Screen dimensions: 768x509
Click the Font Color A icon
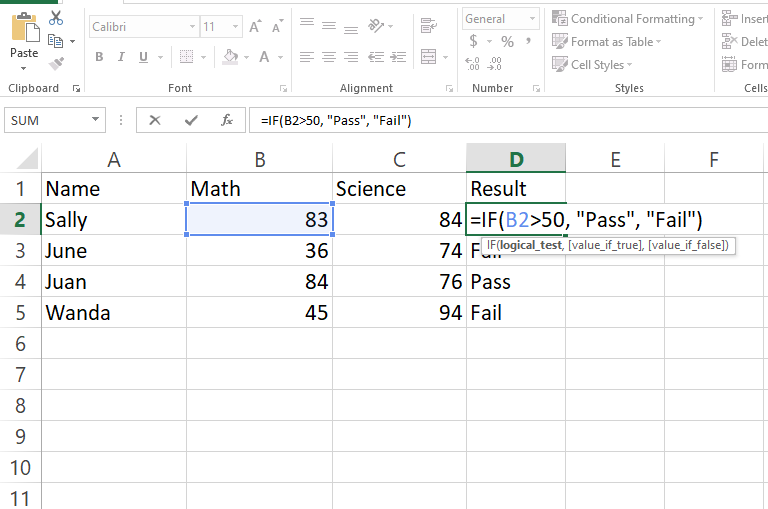pos(264,57)
